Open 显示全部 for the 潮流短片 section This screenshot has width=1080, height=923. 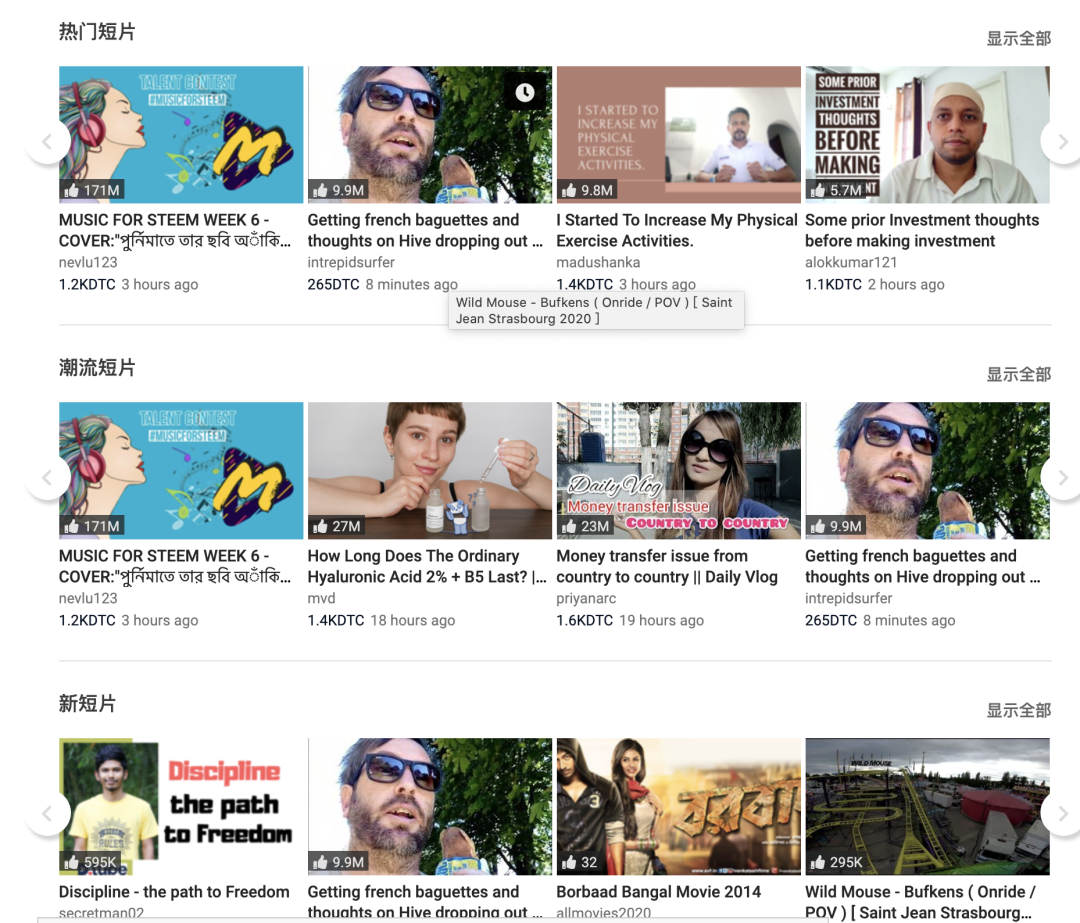coord(1017,374)
